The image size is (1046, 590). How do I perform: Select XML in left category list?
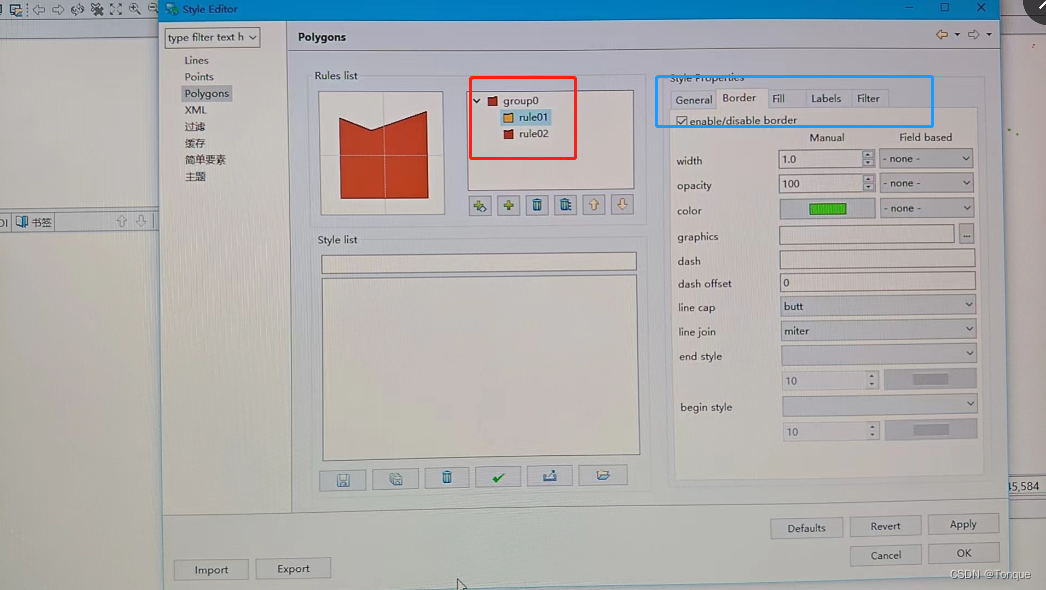[195, 110]
